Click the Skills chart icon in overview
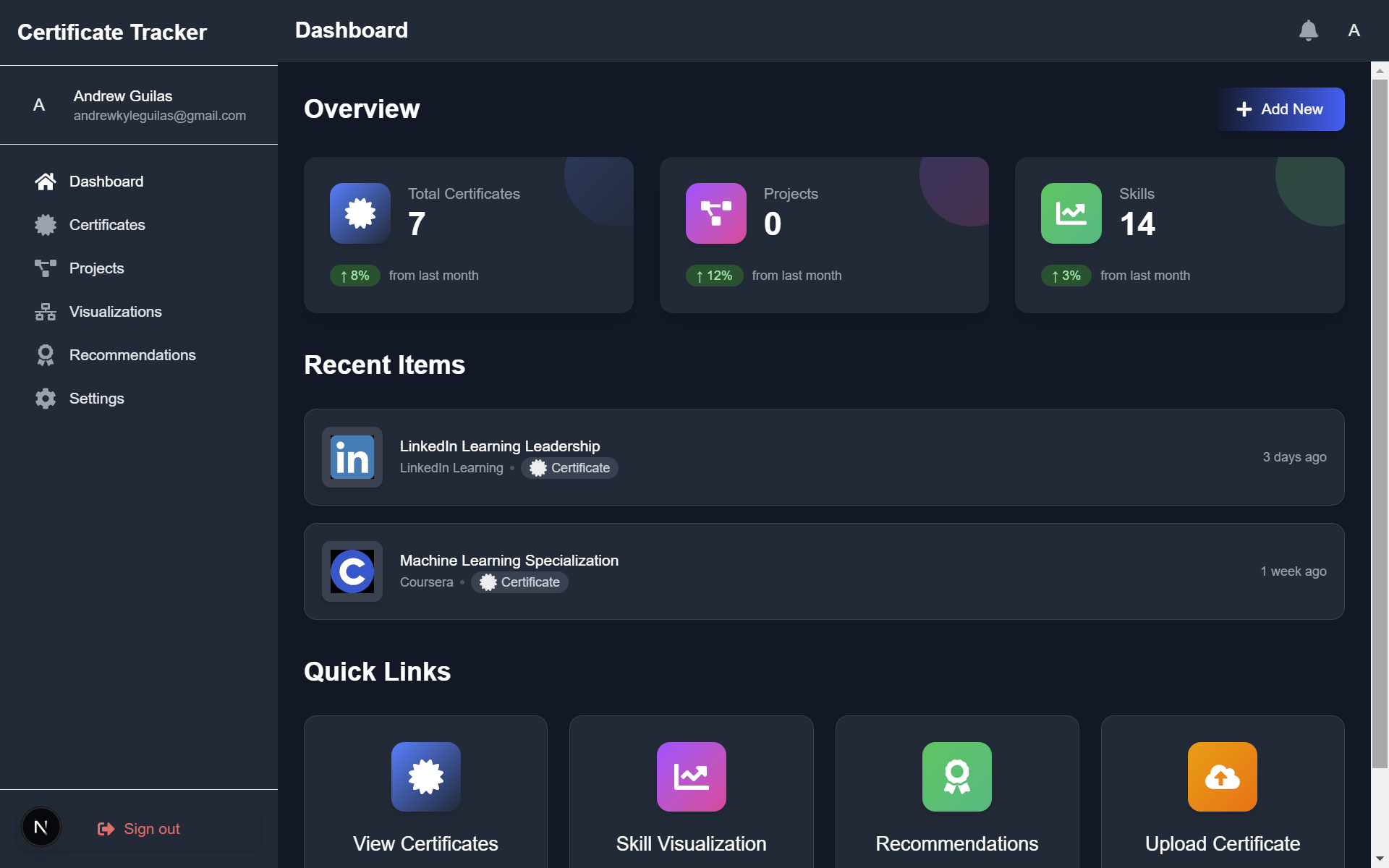The width and height of the screenshot is (1389, 868). click(1071, 213)
